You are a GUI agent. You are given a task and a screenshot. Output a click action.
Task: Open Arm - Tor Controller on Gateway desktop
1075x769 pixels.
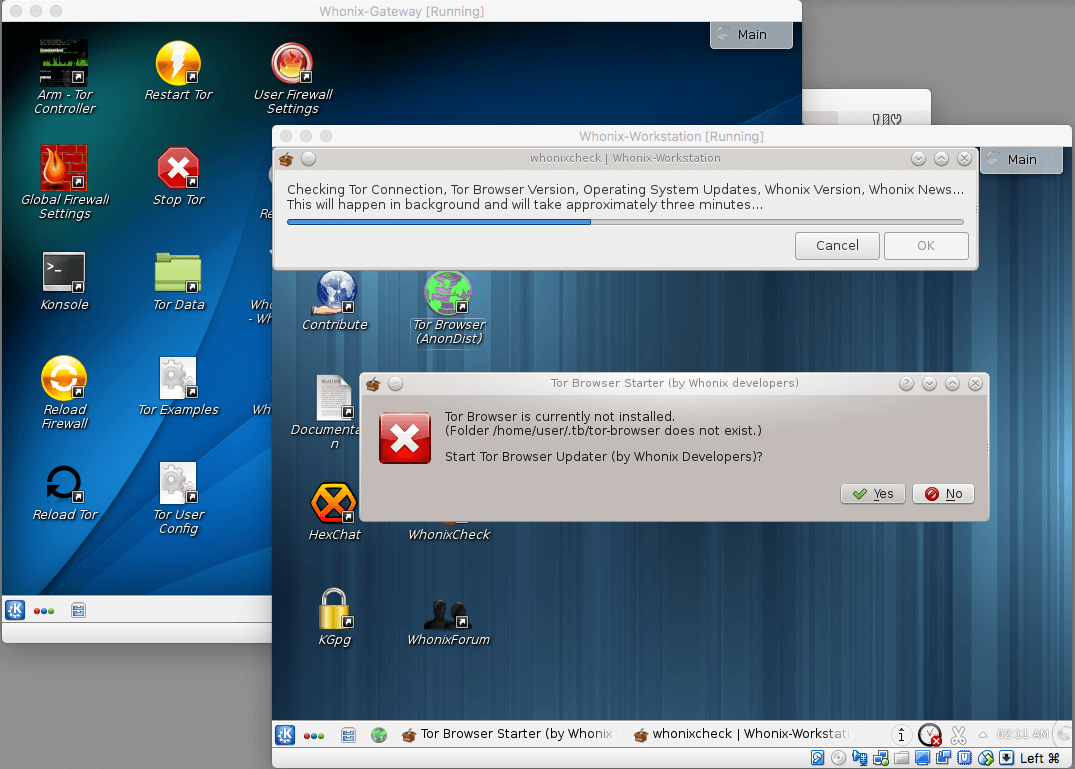point(64,77)
